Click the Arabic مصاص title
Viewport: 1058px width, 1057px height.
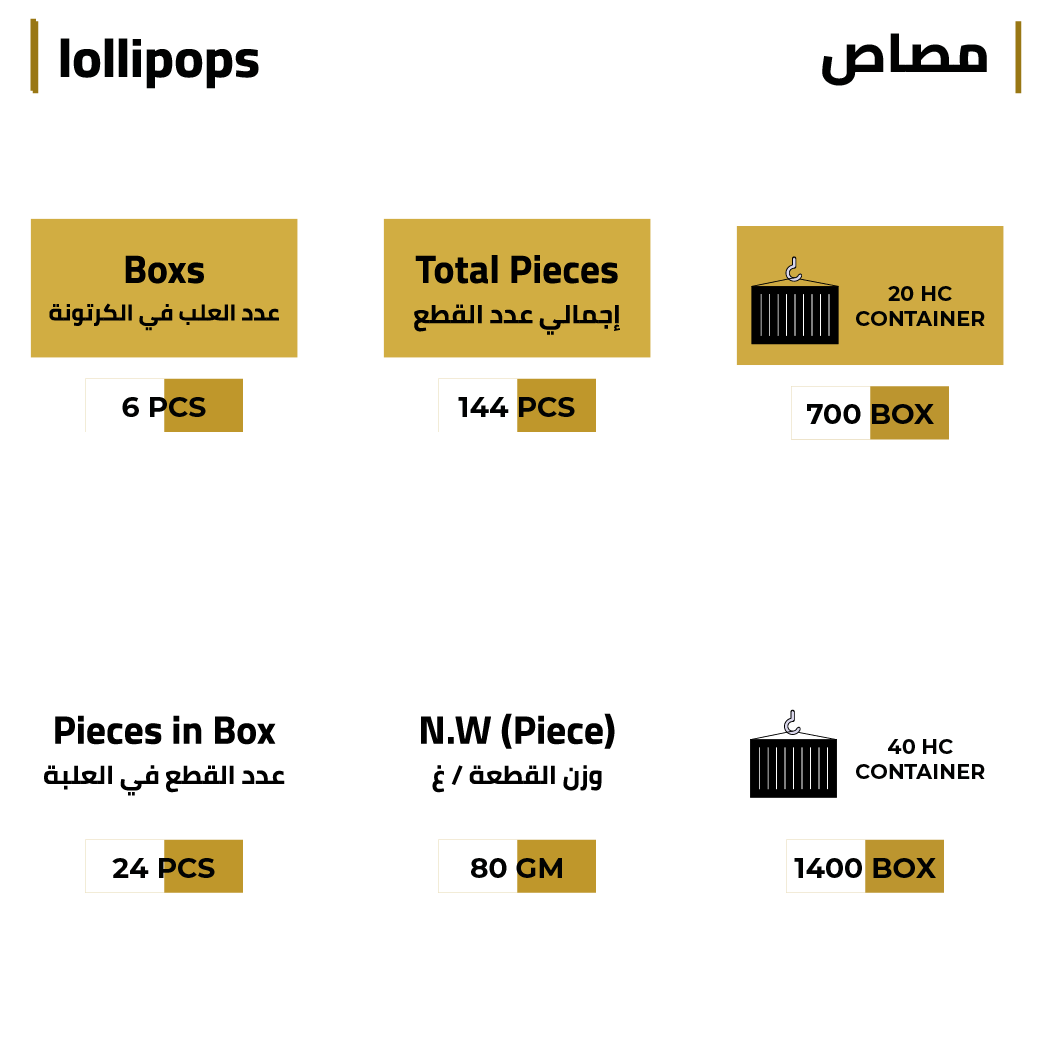904,58
